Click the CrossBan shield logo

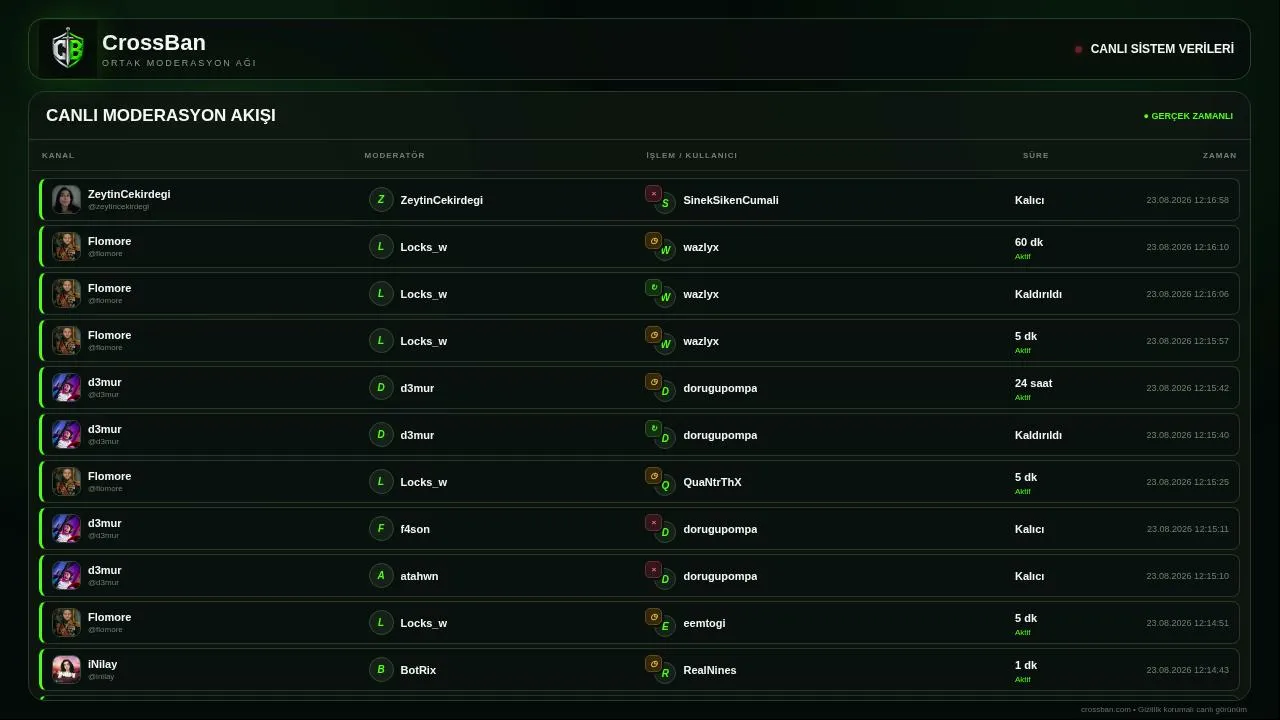pos(68,49)
